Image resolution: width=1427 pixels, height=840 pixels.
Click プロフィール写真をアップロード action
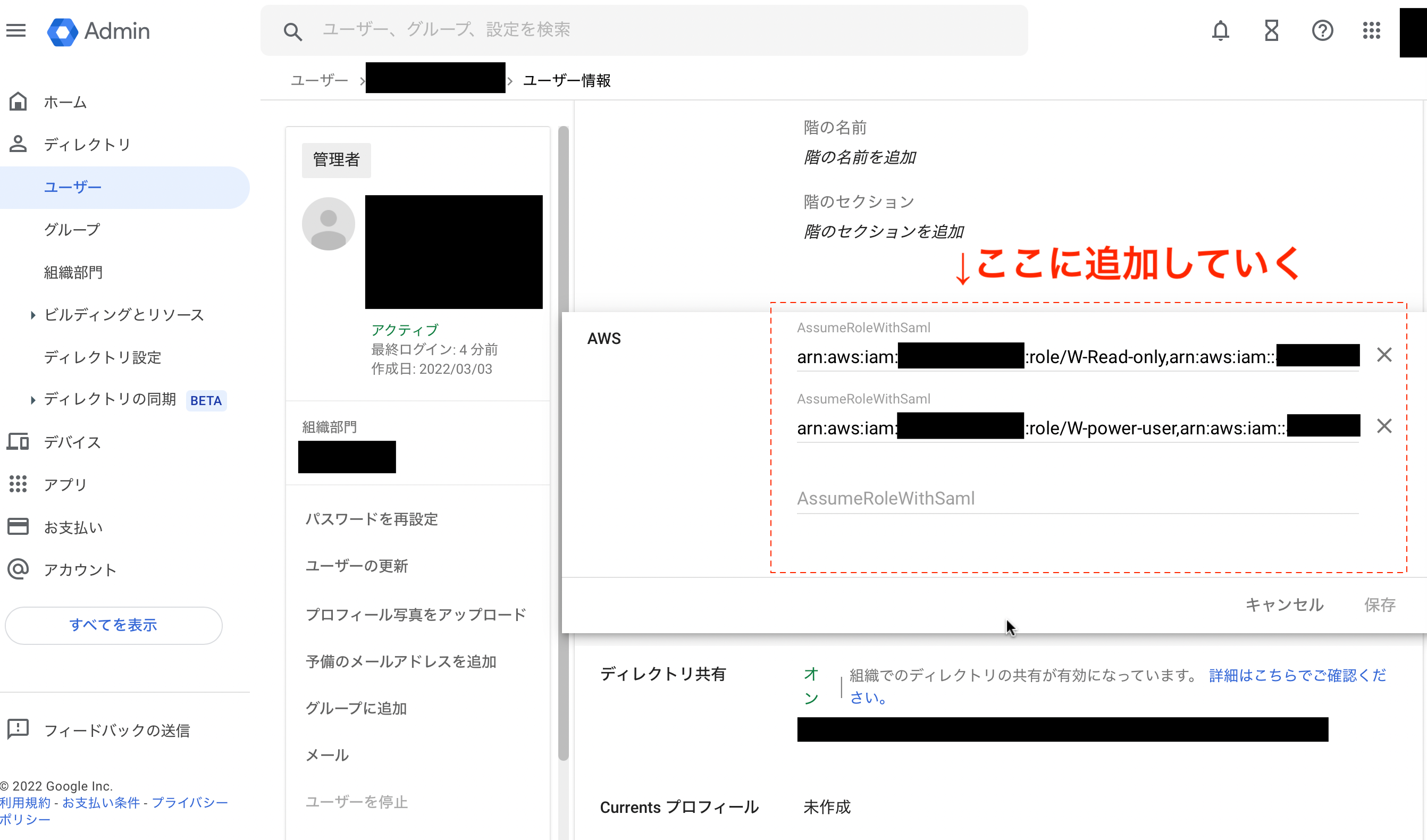tap(416, 614)
